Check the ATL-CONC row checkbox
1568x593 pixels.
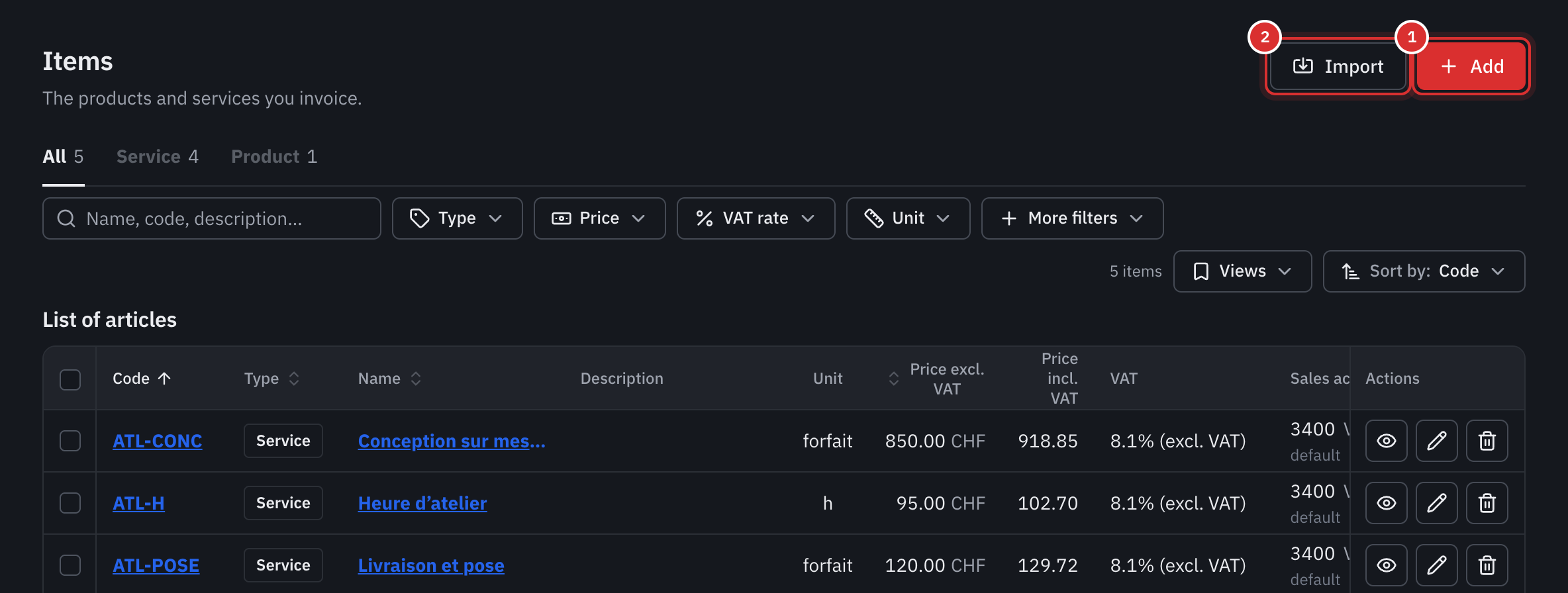(70, 441)
